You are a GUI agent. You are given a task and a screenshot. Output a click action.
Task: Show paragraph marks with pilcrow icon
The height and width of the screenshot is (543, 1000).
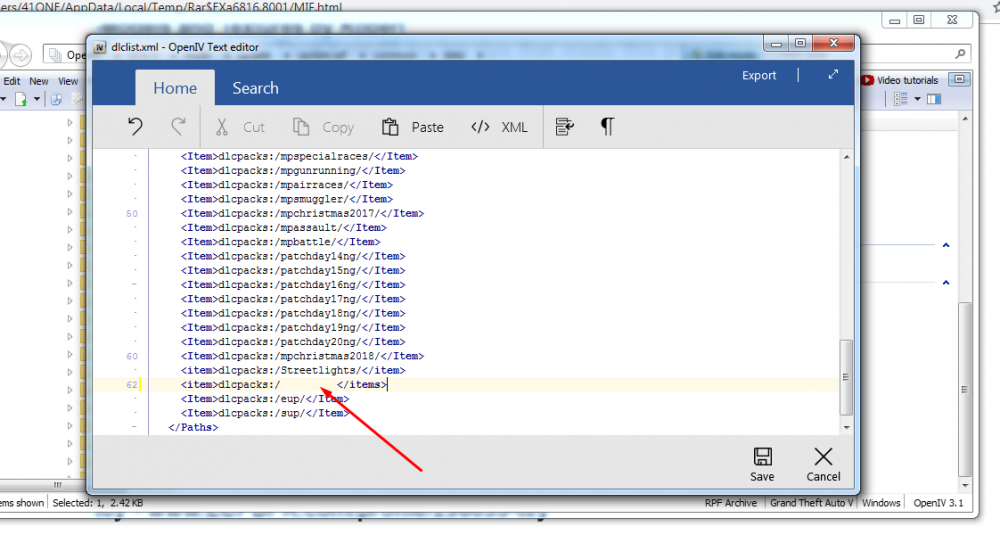coord(607,126)
